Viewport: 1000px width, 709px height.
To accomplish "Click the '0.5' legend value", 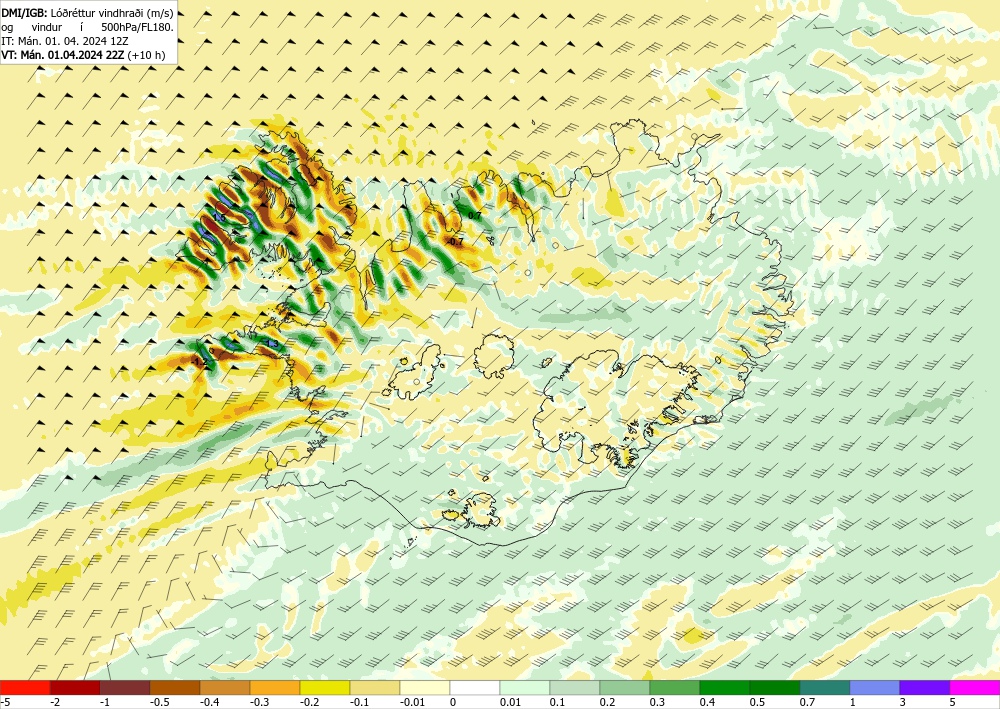I will 758,703.
